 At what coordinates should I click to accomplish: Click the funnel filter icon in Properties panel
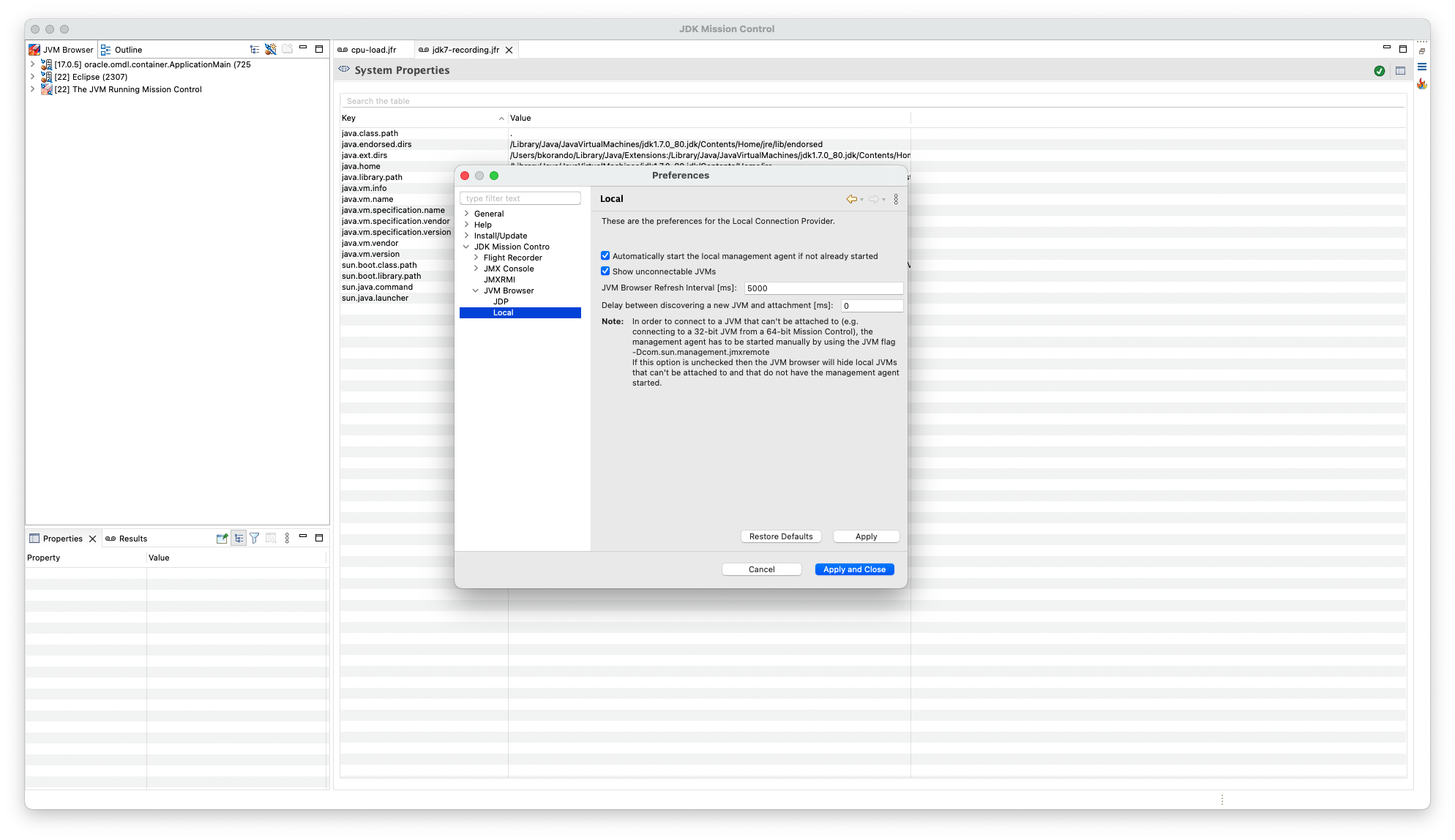point(255,539)
